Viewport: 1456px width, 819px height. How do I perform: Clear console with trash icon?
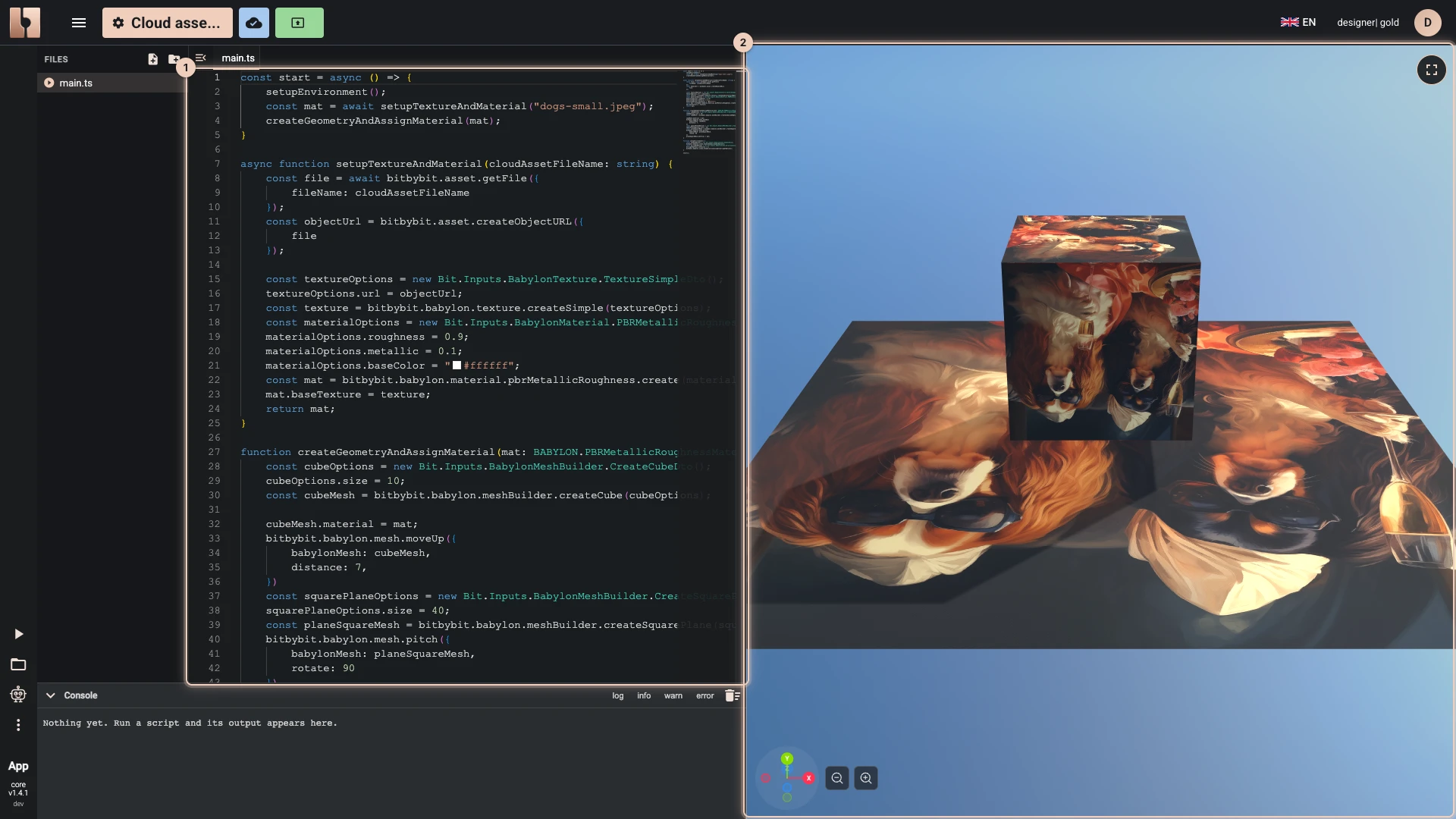(732, 695)
